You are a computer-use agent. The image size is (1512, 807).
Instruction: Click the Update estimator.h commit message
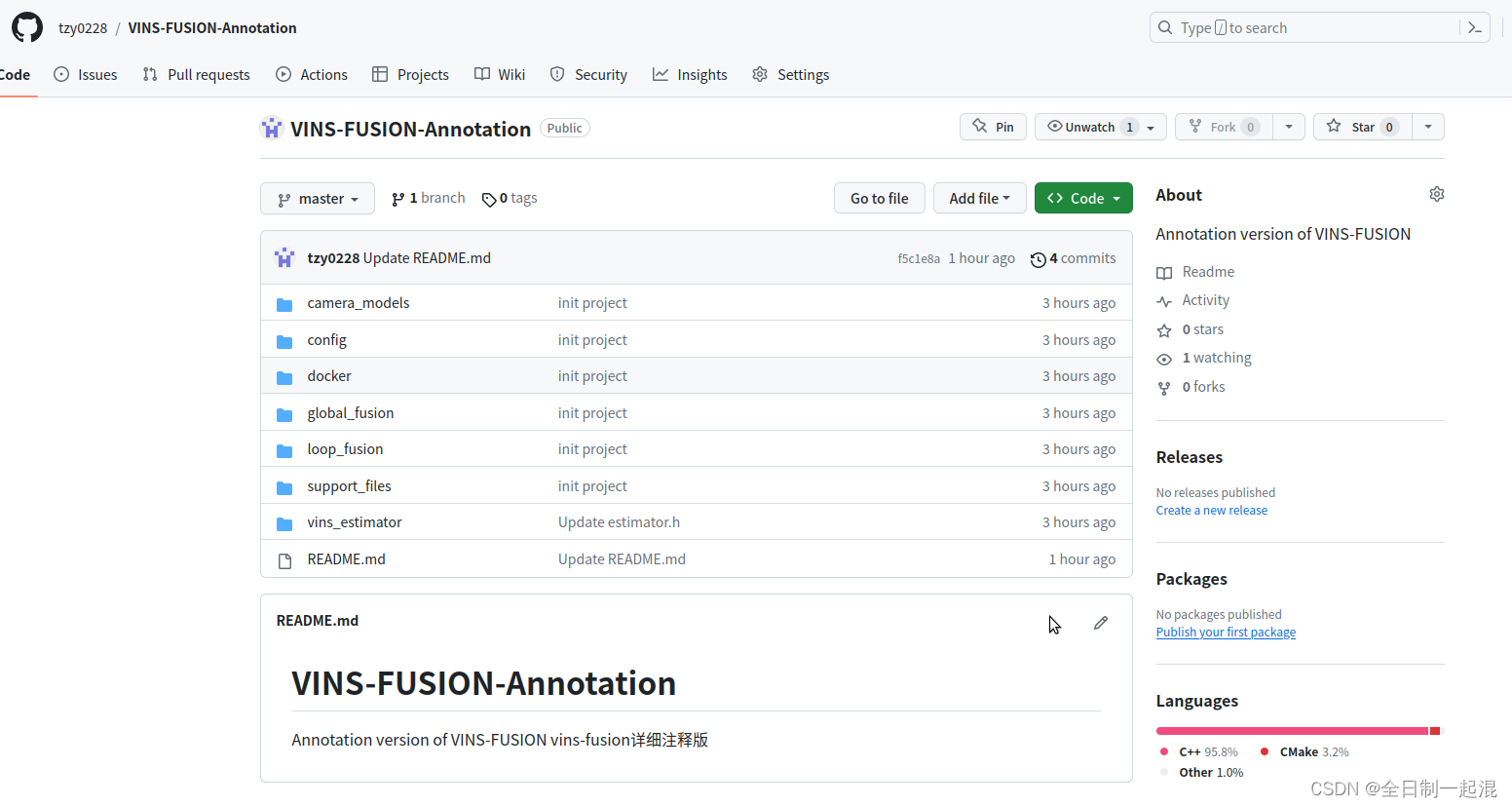click(619, 522)
